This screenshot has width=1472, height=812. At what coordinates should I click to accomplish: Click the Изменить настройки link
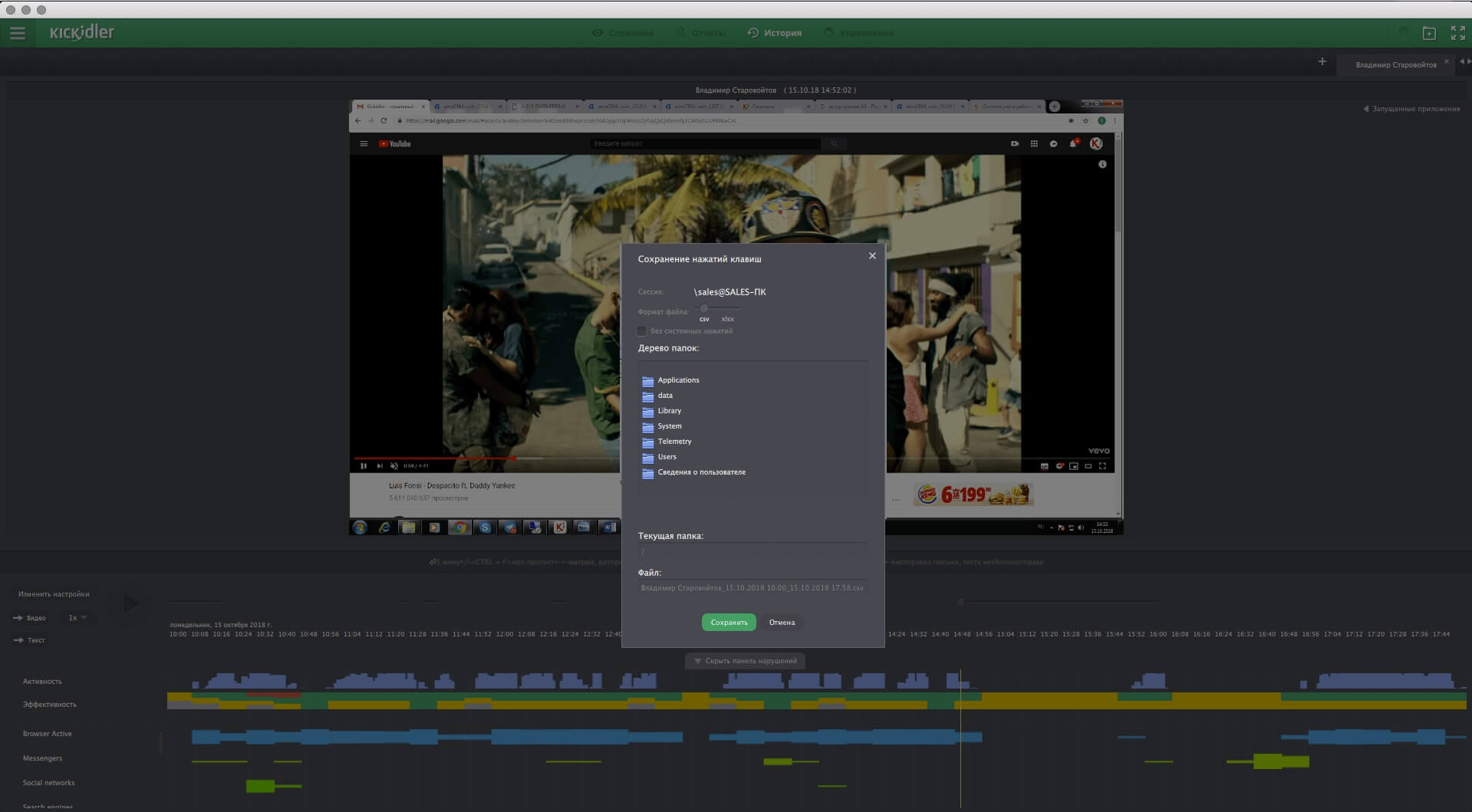point(54,594)
